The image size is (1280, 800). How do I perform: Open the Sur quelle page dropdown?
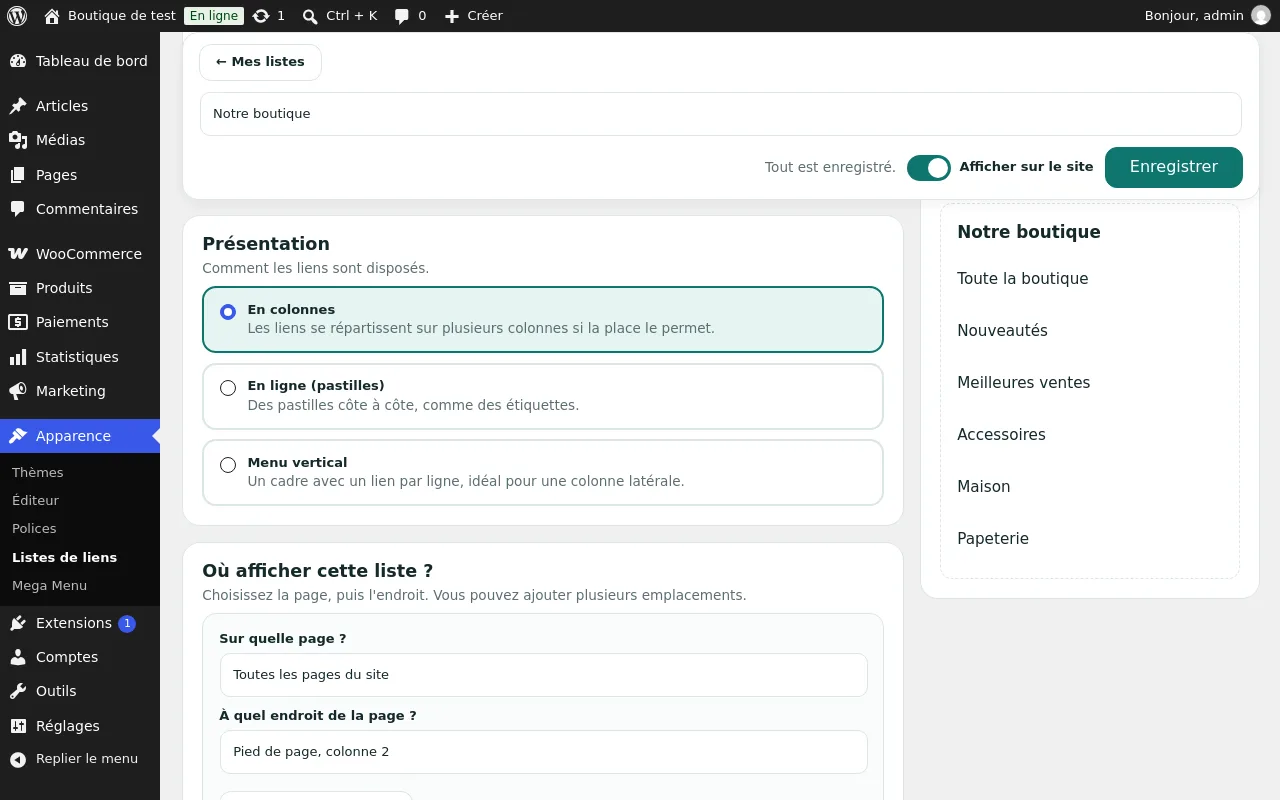544,675
